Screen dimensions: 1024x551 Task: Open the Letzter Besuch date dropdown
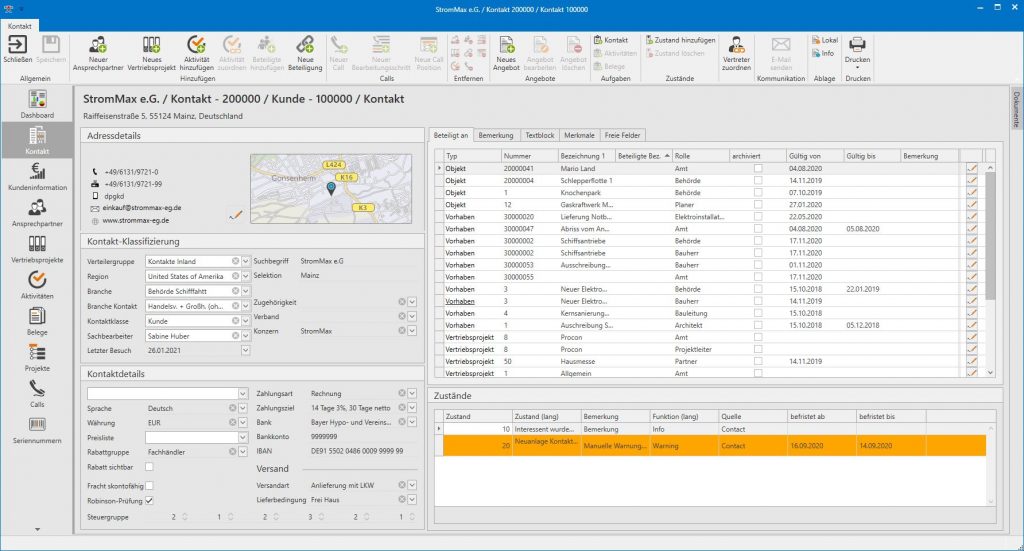click(x=245, y=350)
